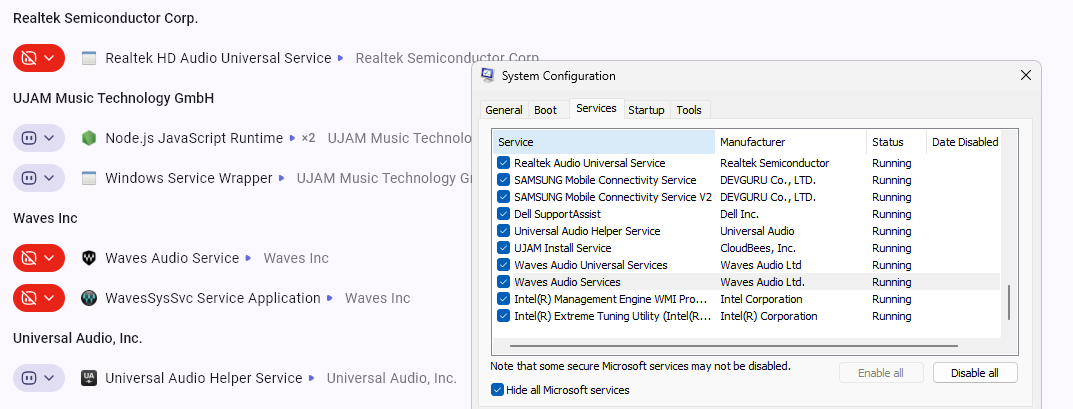Image resolution: width=1073 pixels, height=409 pixels.
Task: Switch to the Startup tab
Action: coord(646,110)
